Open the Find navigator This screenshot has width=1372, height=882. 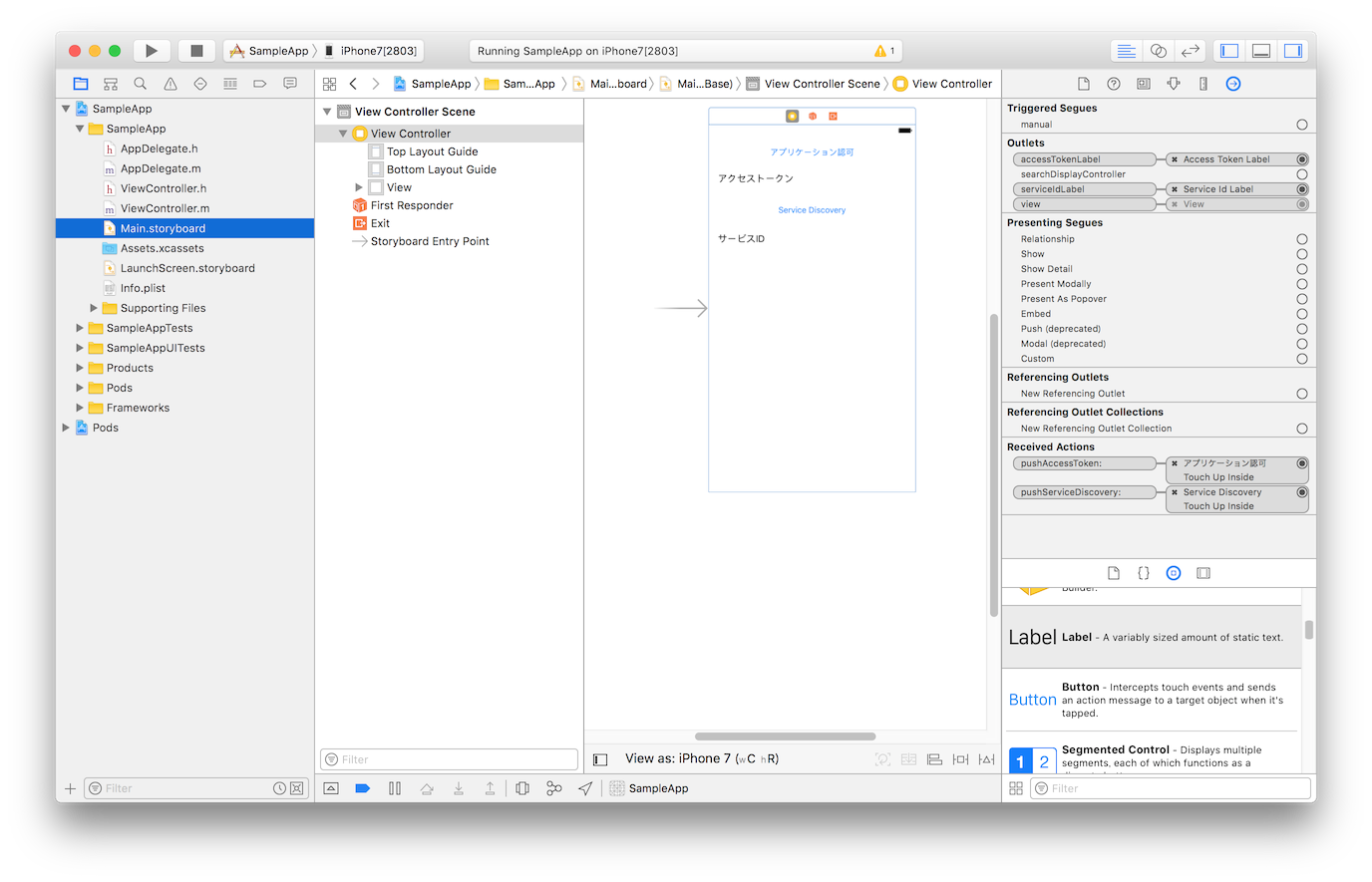141,84
